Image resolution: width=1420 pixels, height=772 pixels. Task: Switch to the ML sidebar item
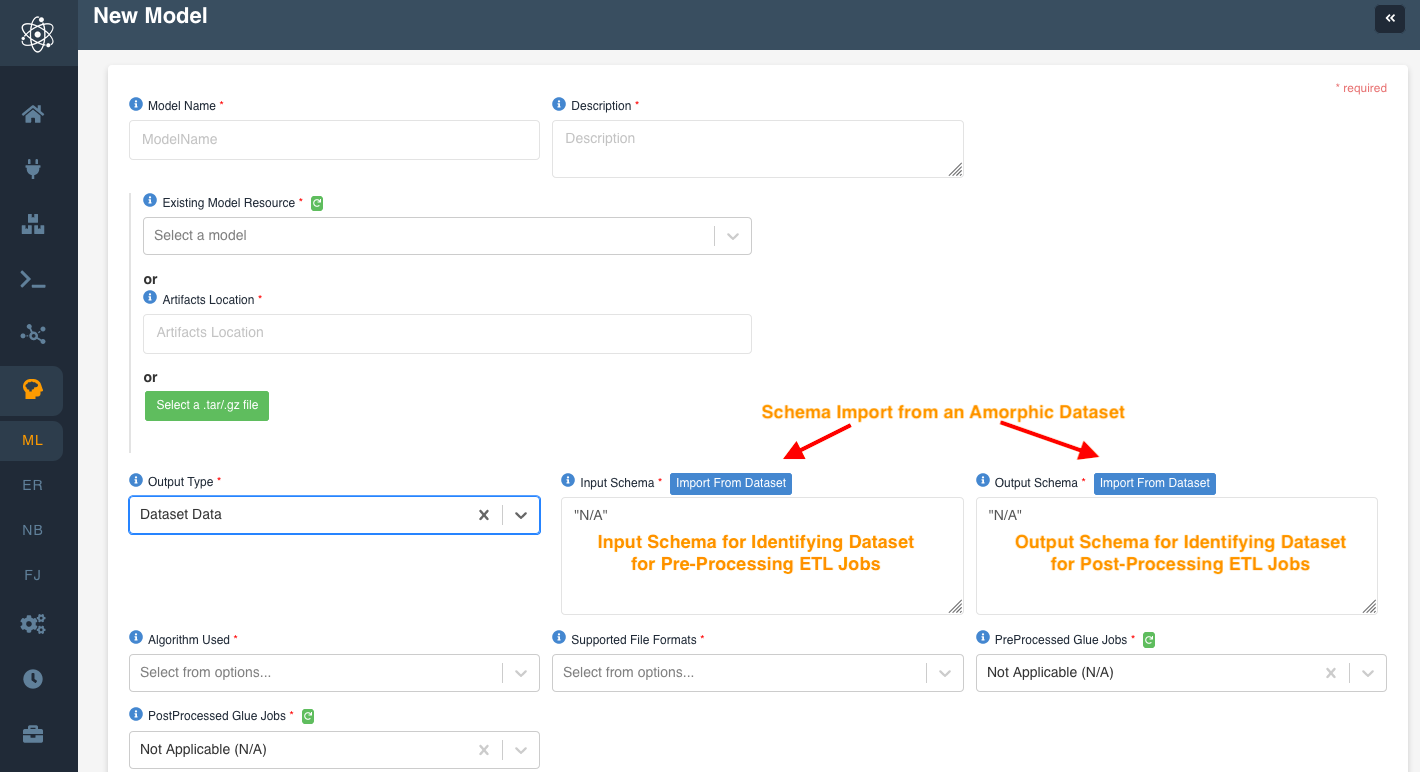point(33,440)
